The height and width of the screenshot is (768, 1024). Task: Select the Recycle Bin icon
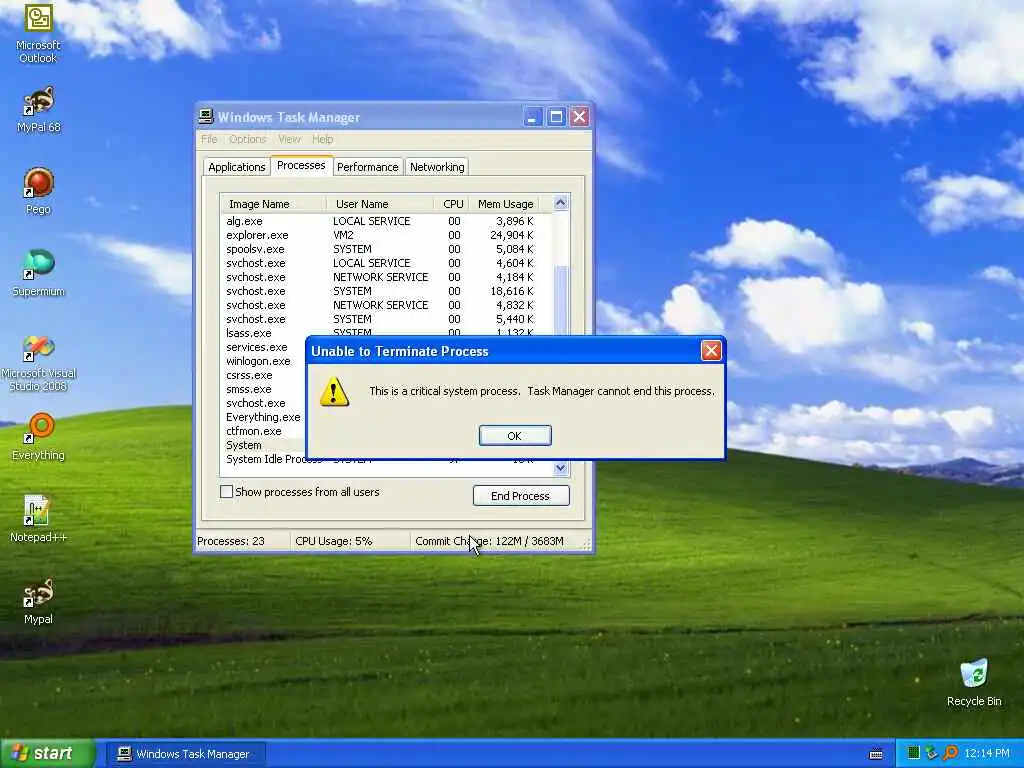click(974, 682)
